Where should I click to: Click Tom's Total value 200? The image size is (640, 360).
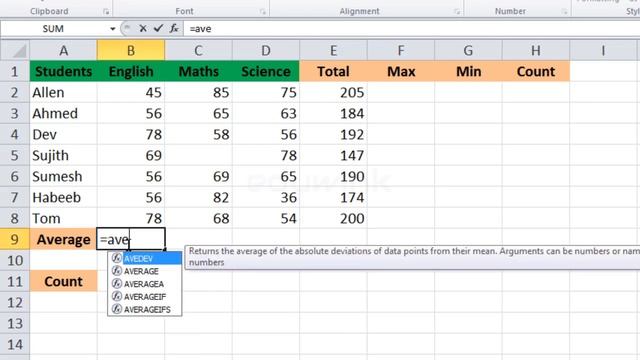click(333, 218)
